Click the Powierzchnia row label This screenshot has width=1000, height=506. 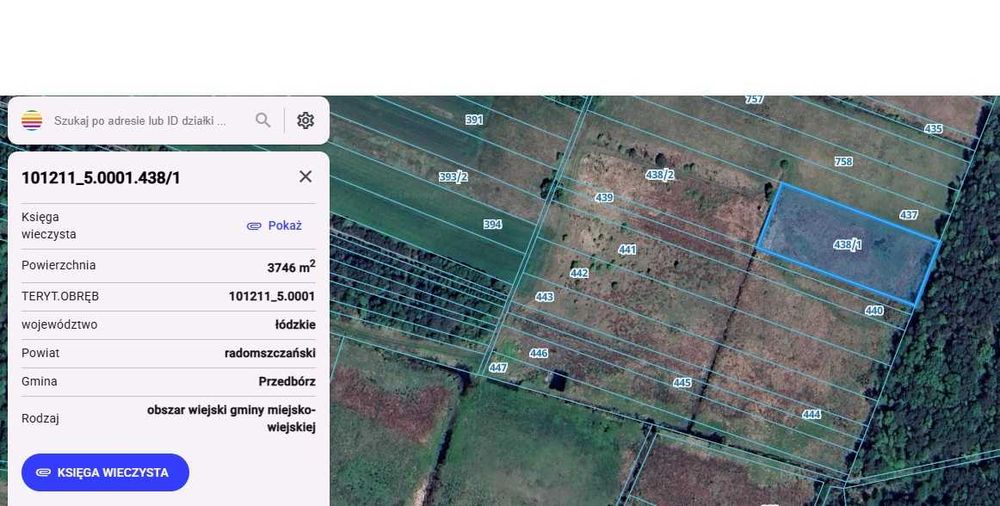click(59, 265)
